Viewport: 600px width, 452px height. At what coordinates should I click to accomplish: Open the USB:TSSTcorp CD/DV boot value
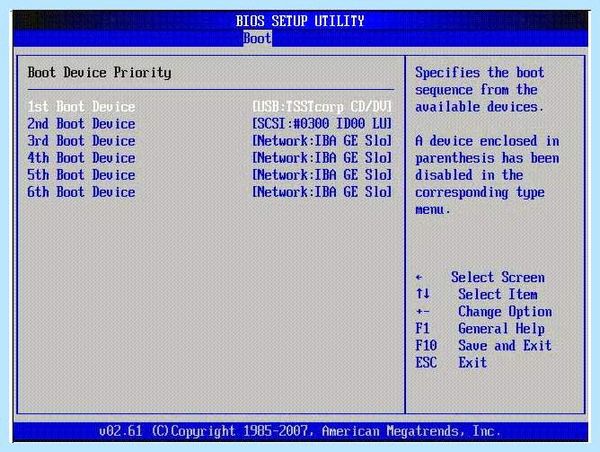pyautogui.click(x=322, y=106)
